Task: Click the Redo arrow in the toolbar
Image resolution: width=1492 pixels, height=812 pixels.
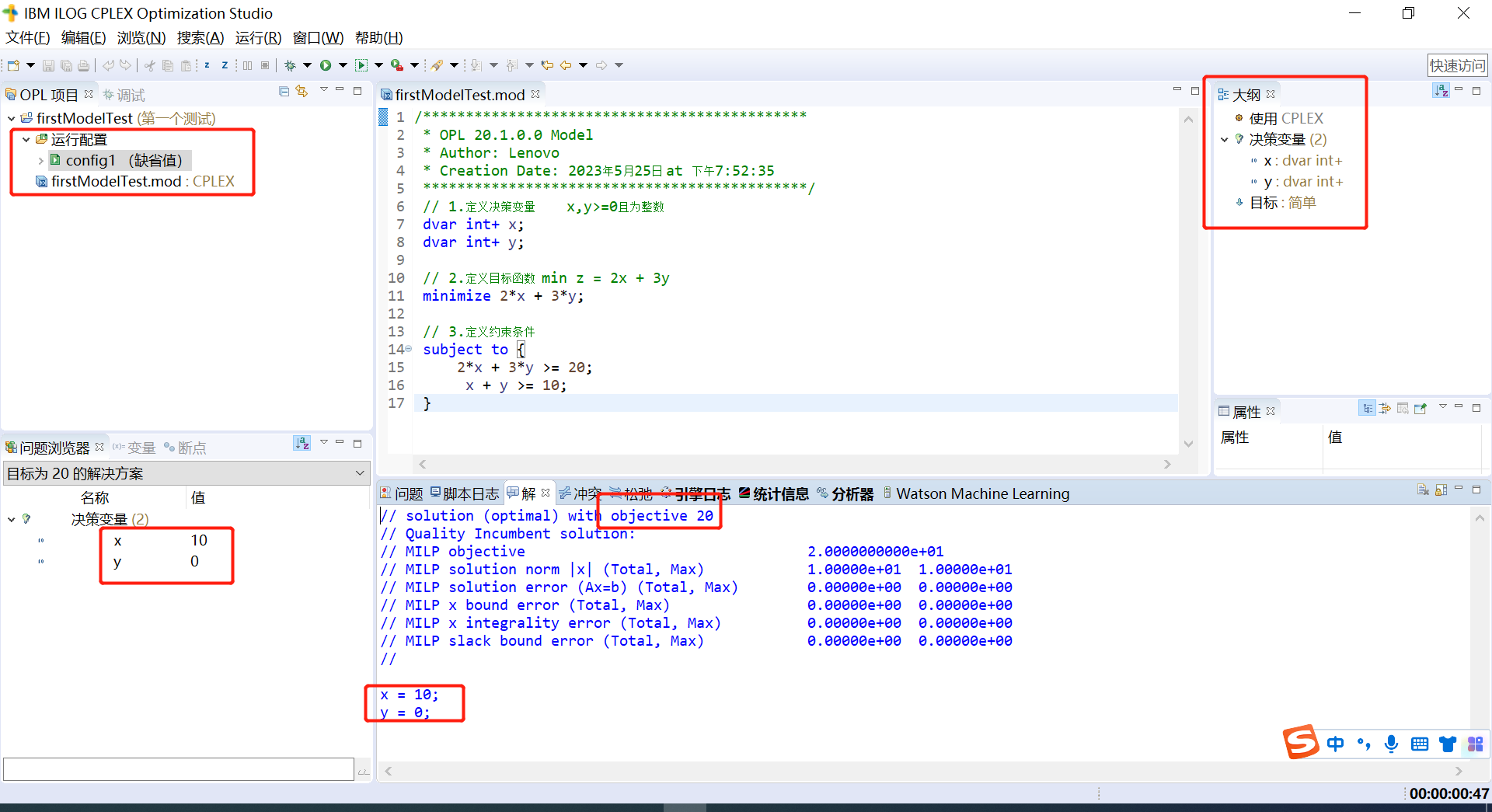Action: click(125, 65)
